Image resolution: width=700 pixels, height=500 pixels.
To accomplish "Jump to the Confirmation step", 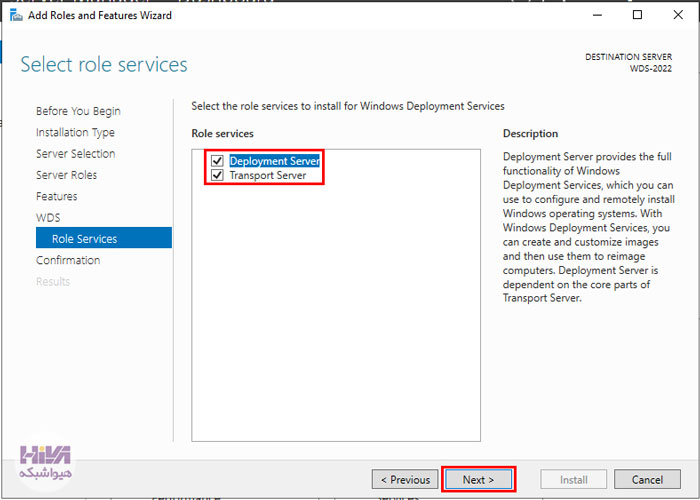I will pos(68,260).
